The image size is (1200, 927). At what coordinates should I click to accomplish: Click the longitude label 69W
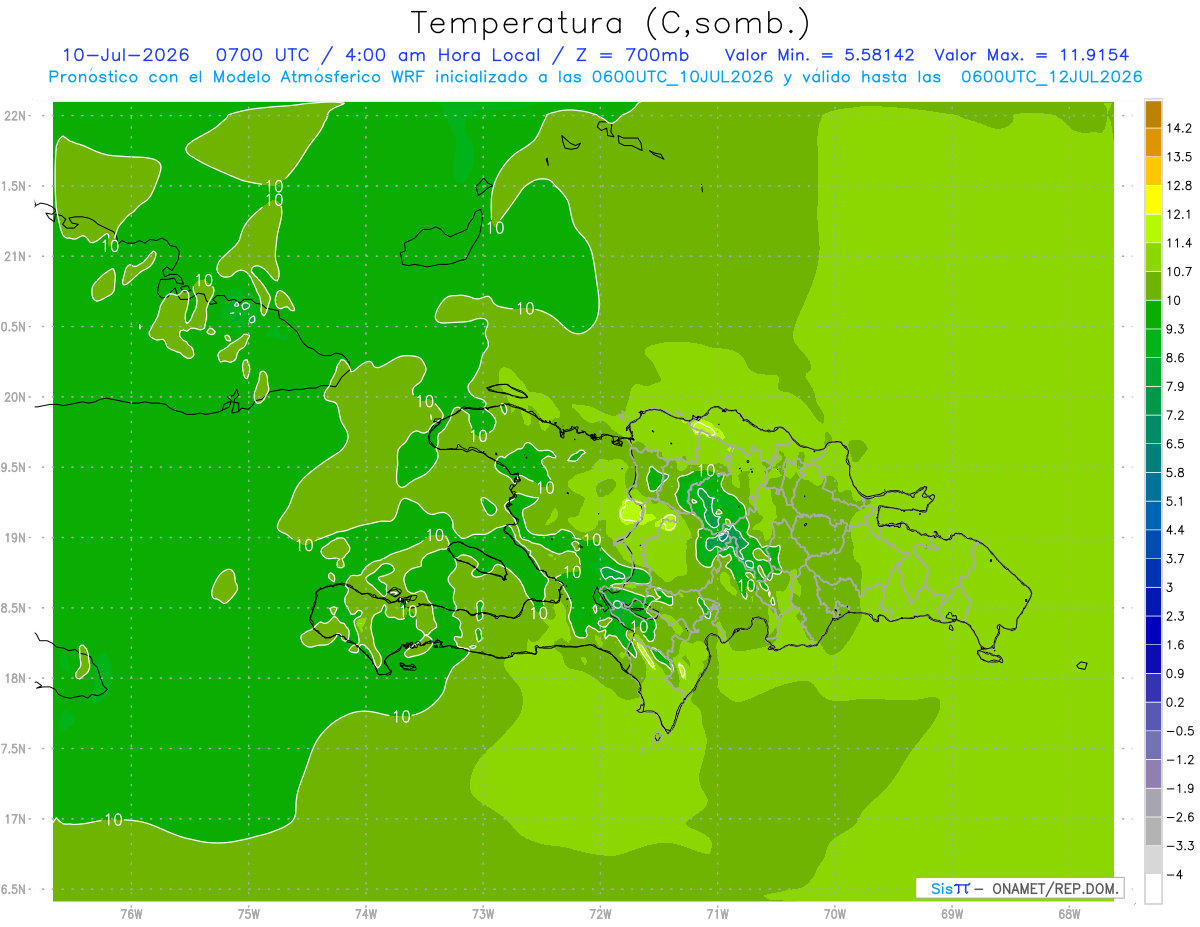click(x=952, y=914)
